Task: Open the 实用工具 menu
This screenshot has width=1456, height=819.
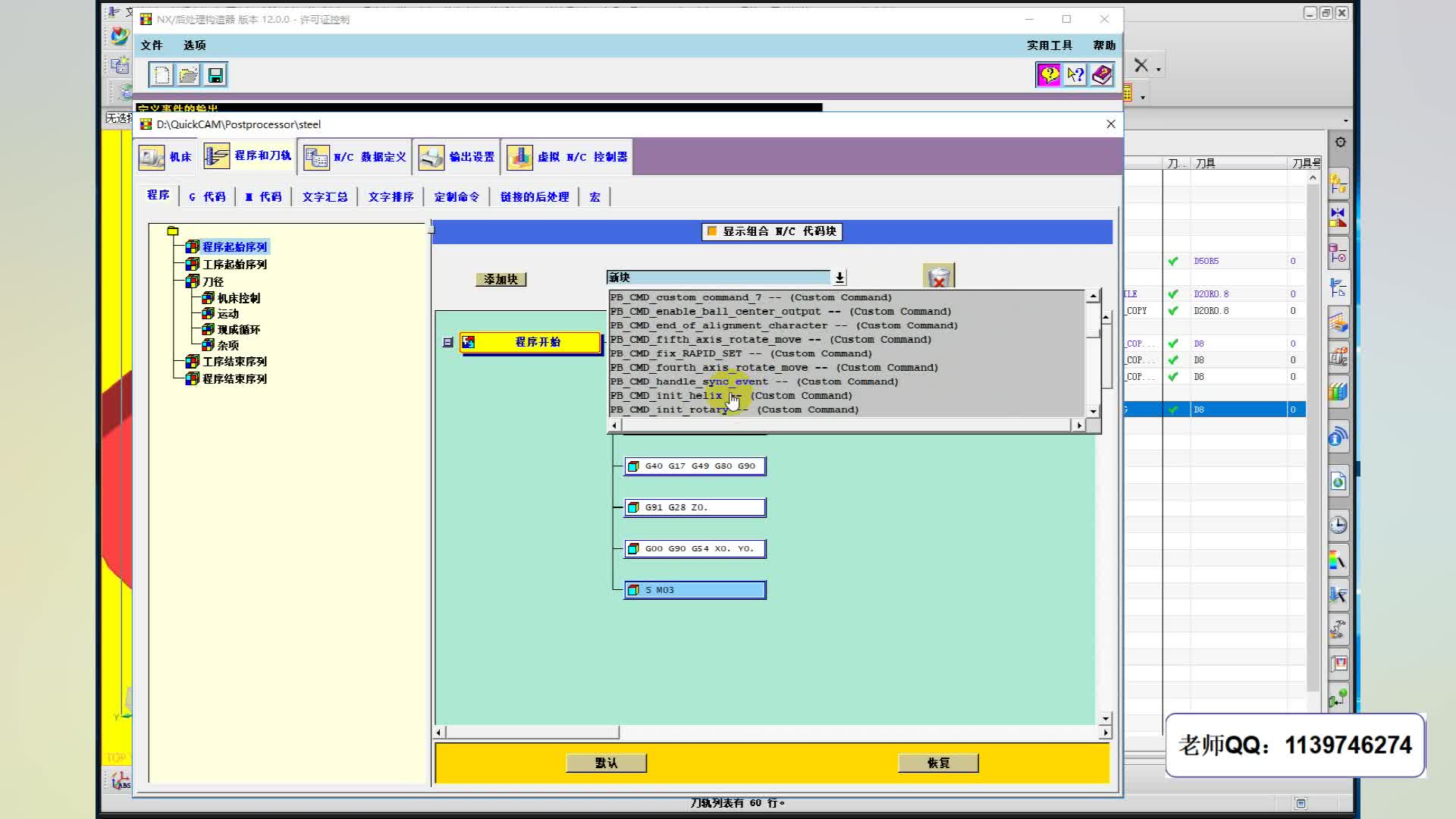Action: (x=1049, y=45)
